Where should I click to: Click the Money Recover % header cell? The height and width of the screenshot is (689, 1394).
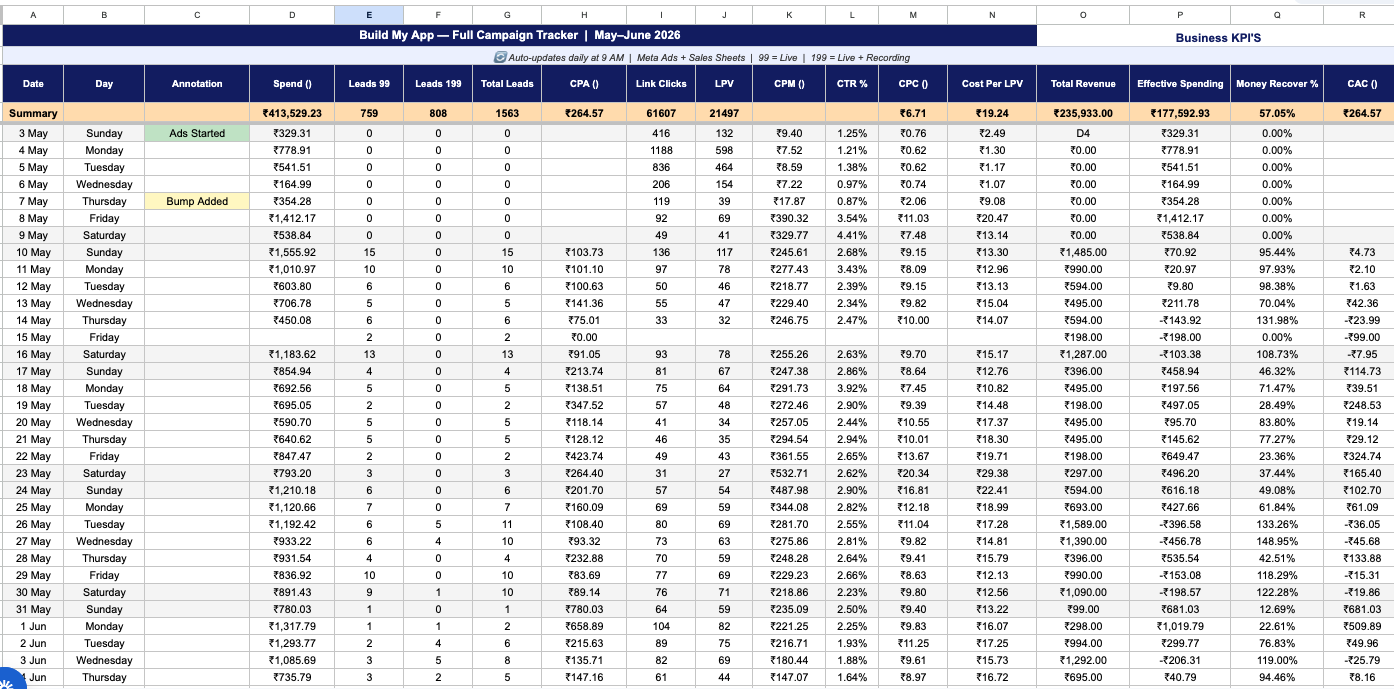pos(1277,83)
